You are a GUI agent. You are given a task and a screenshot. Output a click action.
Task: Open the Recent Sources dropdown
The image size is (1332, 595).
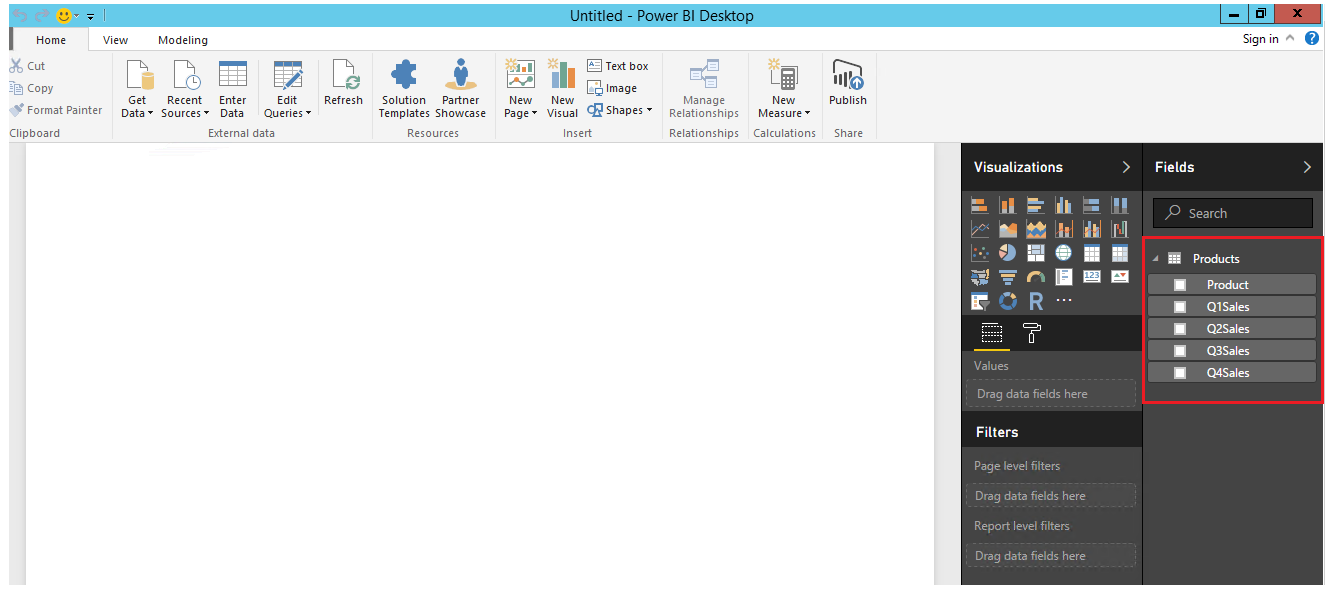click(184, 89)
